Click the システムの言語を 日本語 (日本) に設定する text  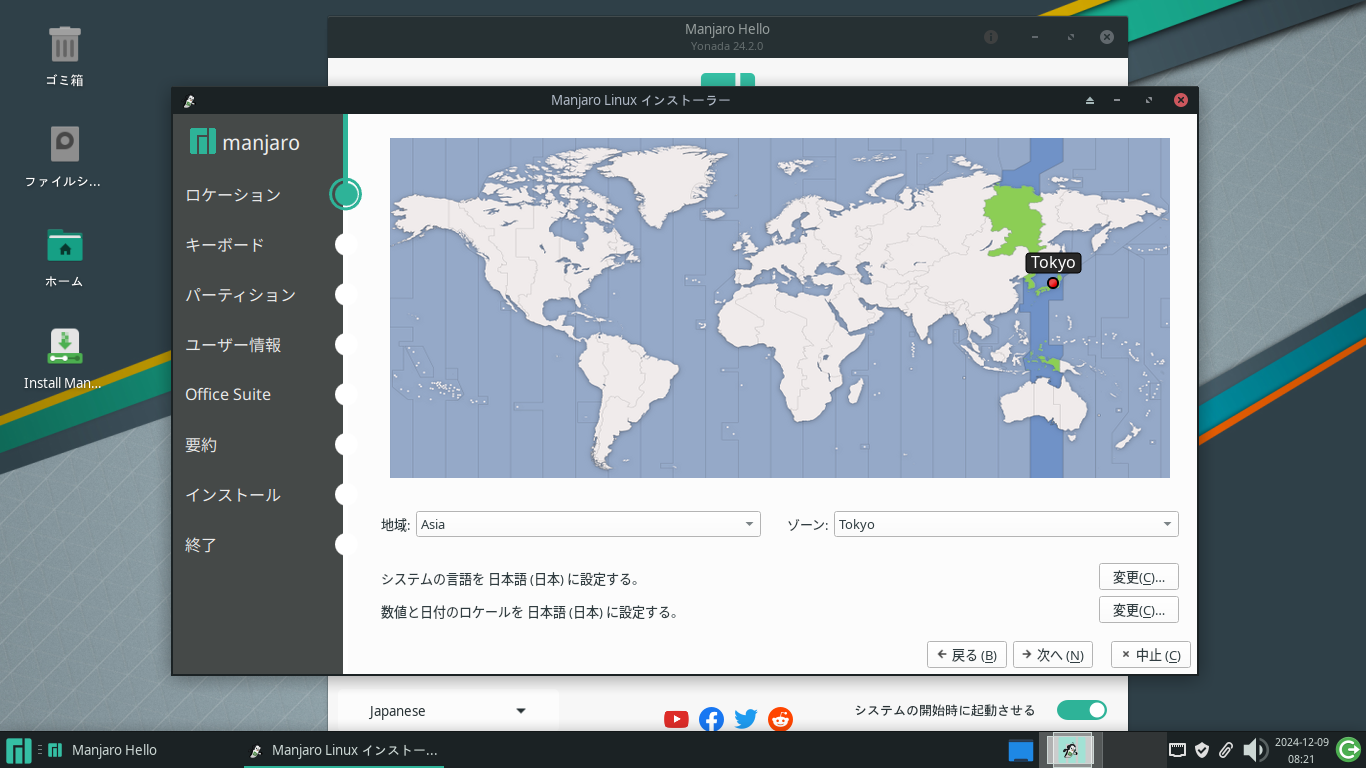510,579
